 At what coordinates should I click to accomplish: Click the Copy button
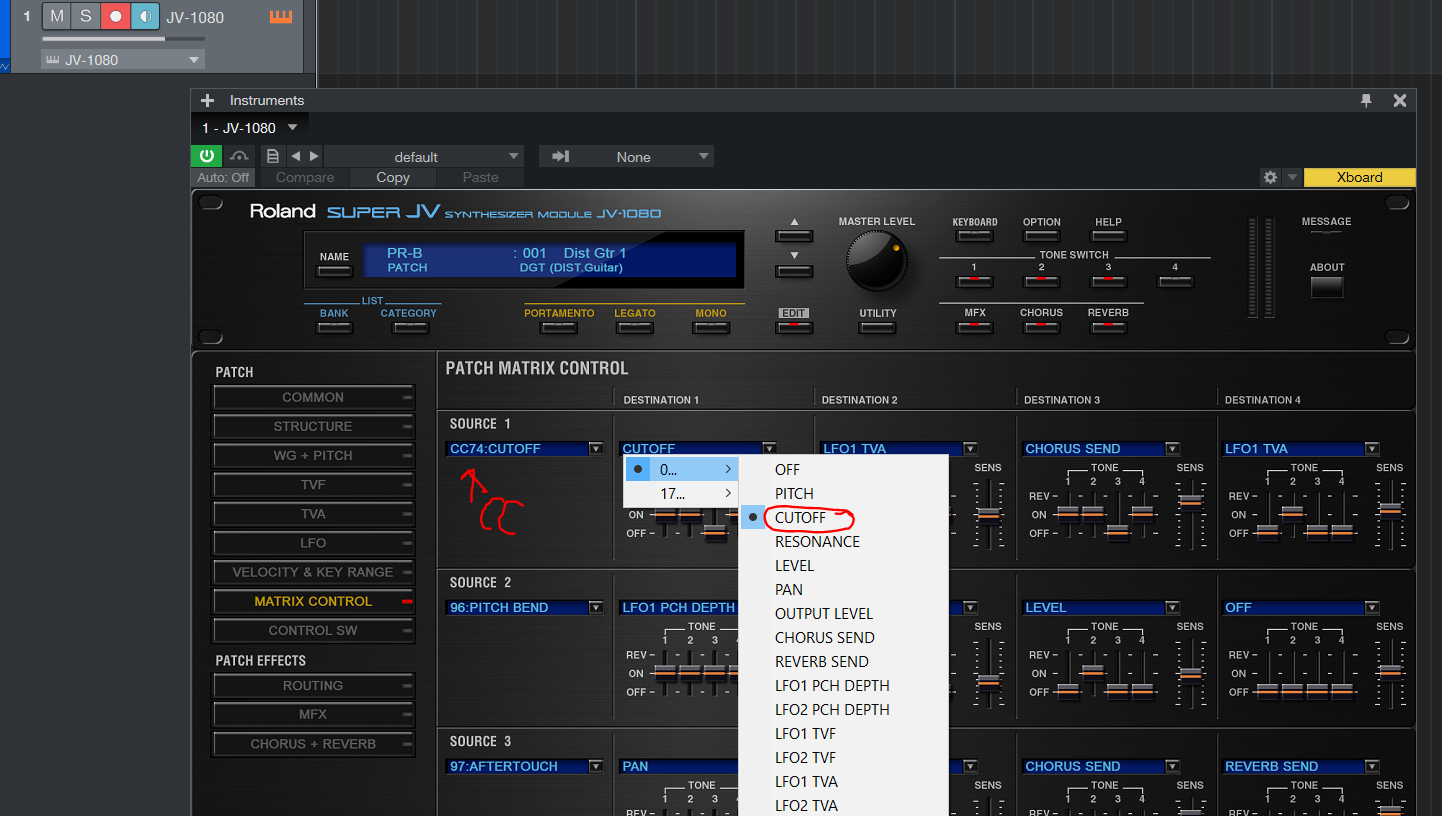393,177
